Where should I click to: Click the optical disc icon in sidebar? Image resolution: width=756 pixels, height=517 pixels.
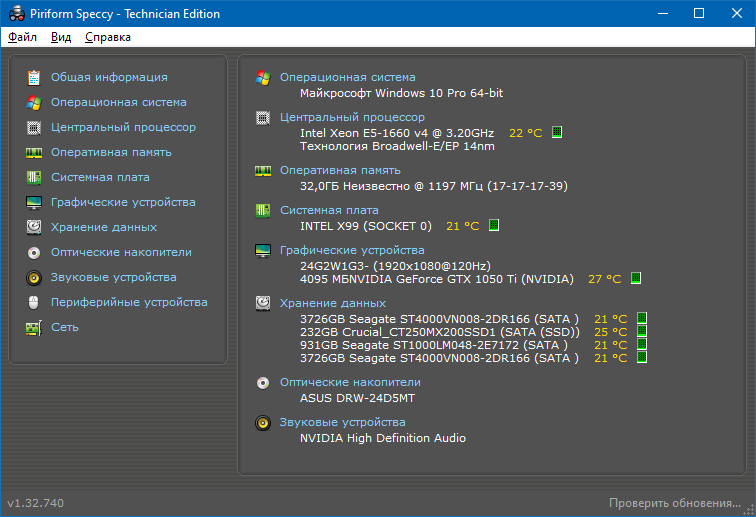(34, 252)
